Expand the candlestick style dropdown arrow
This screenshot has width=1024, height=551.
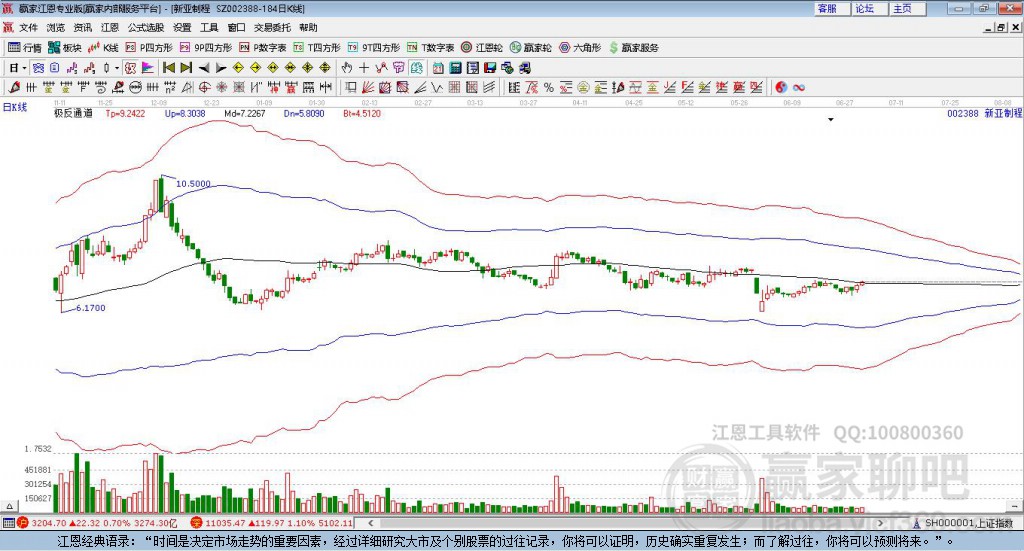[117, 68]
